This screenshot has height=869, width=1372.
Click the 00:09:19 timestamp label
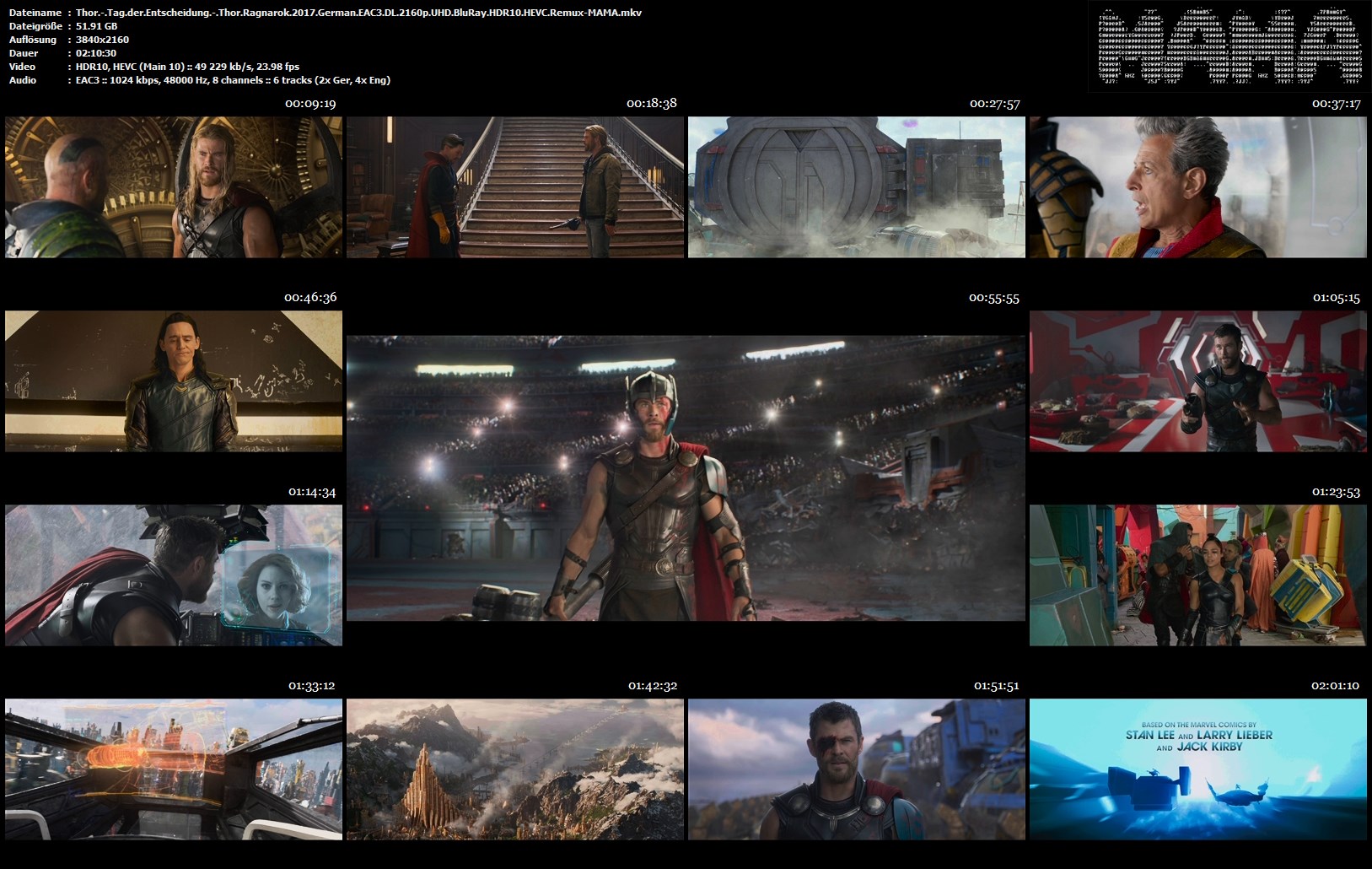310,104
